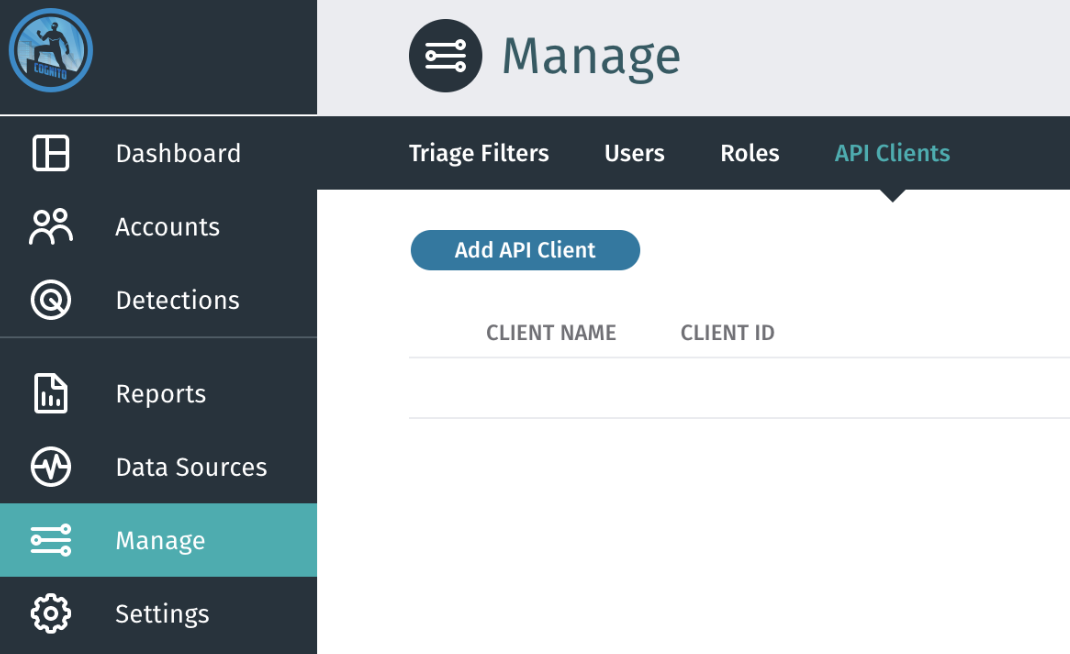Click the CLIENT ID column header
This screenshot has width=1070, height=654.
[x=727, y=332]
